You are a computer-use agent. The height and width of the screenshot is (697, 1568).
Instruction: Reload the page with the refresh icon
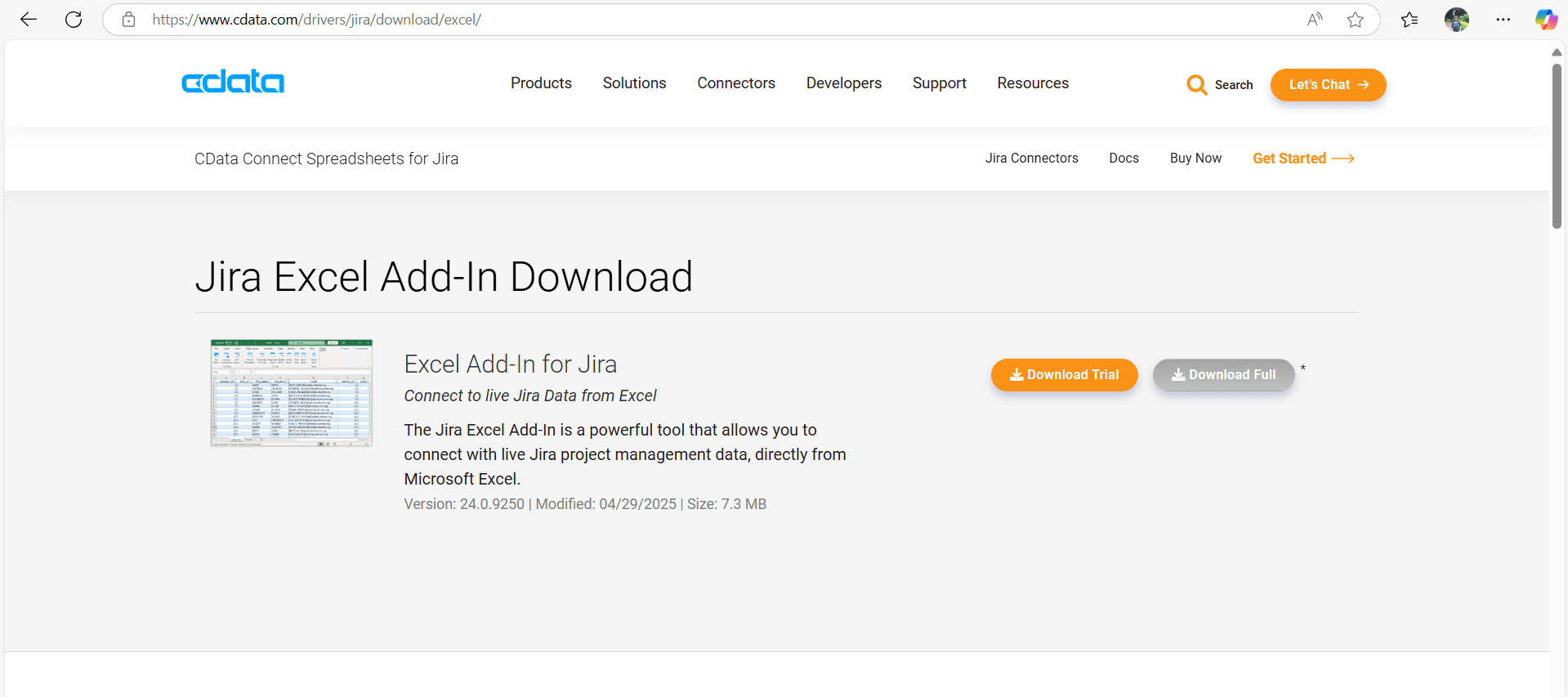pos(74,20)
